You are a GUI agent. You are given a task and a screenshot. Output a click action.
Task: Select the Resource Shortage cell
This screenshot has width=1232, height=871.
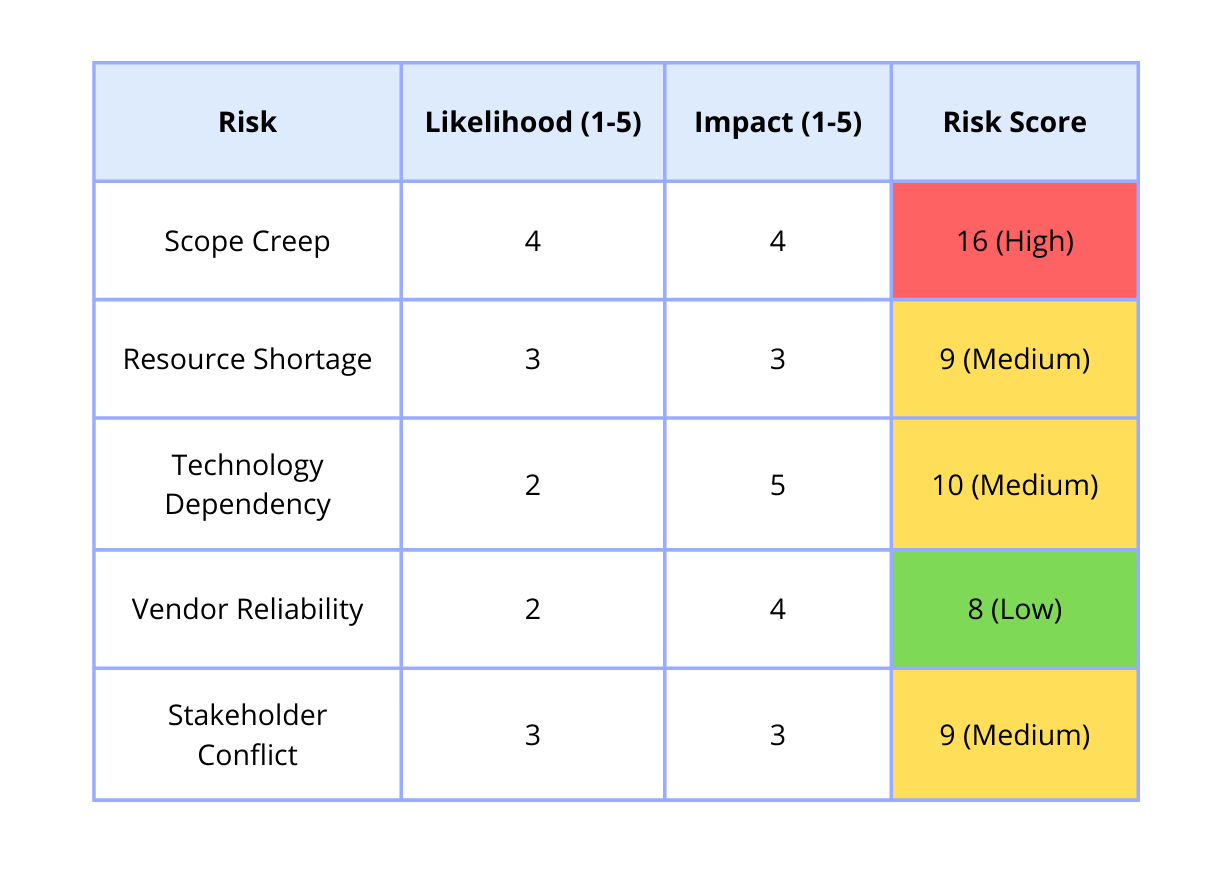tap(247, 359)
